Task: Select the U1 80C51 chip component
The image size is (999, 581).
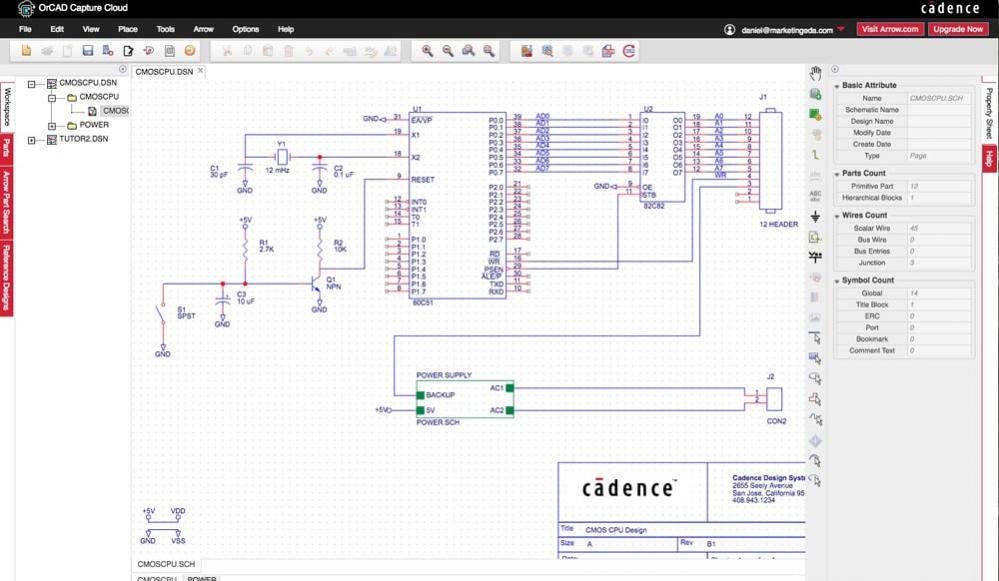Action: pyautogui.click(x=458, y=205)
